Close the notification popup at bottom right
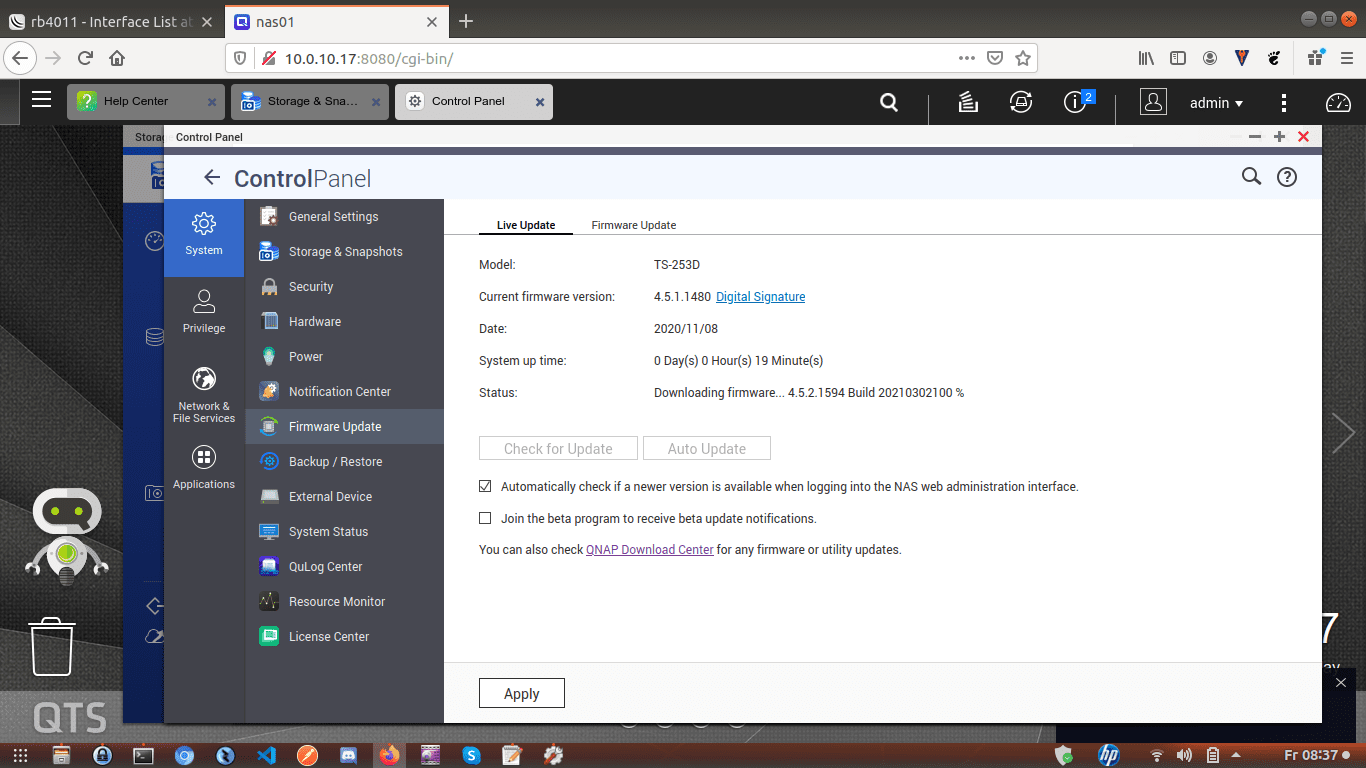1366x768 pixels. [x=1341, y=682]
